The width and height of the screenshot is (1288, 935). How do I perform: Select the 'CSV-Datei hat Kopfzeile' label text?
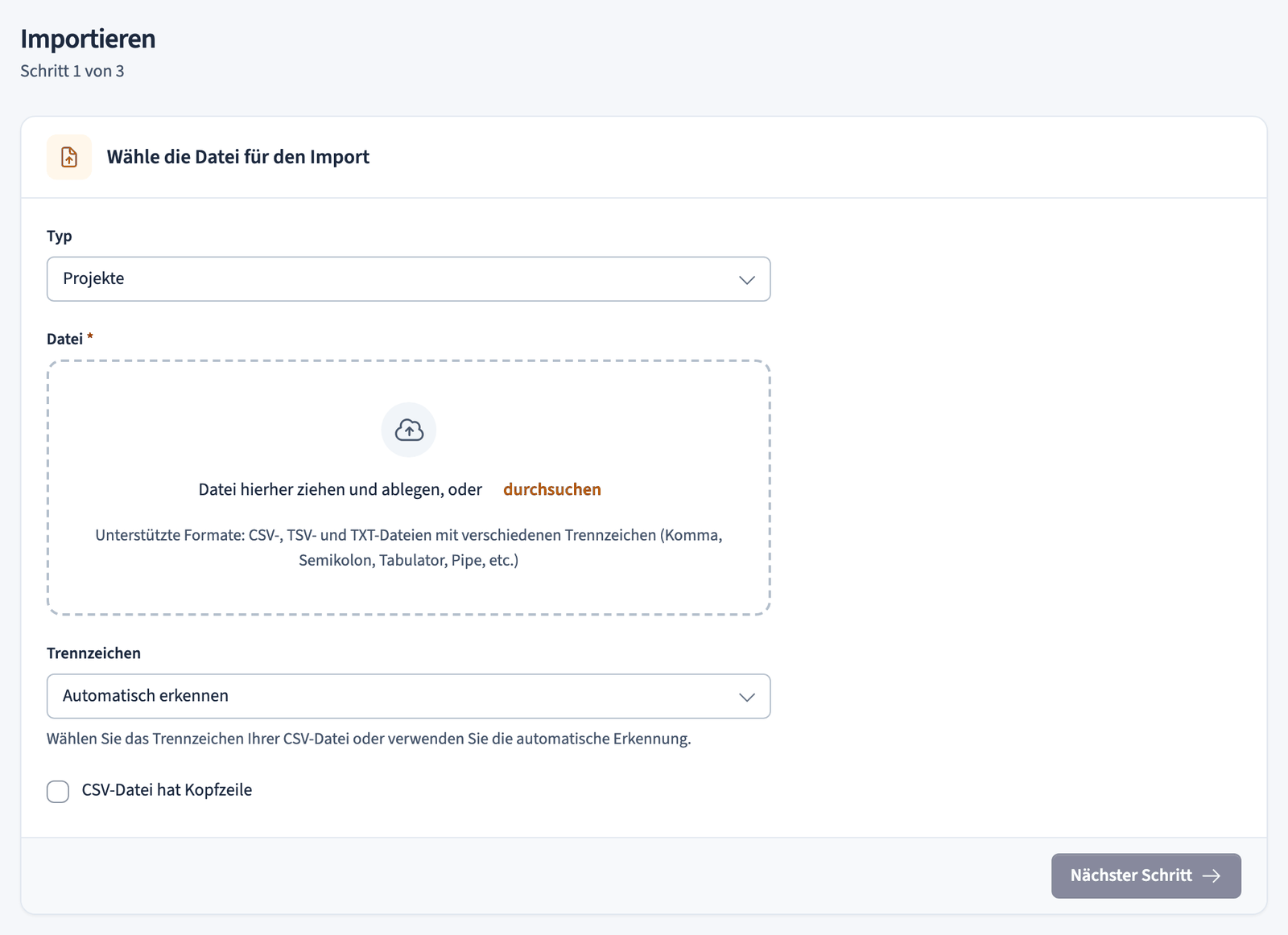(x=167, y=790)
